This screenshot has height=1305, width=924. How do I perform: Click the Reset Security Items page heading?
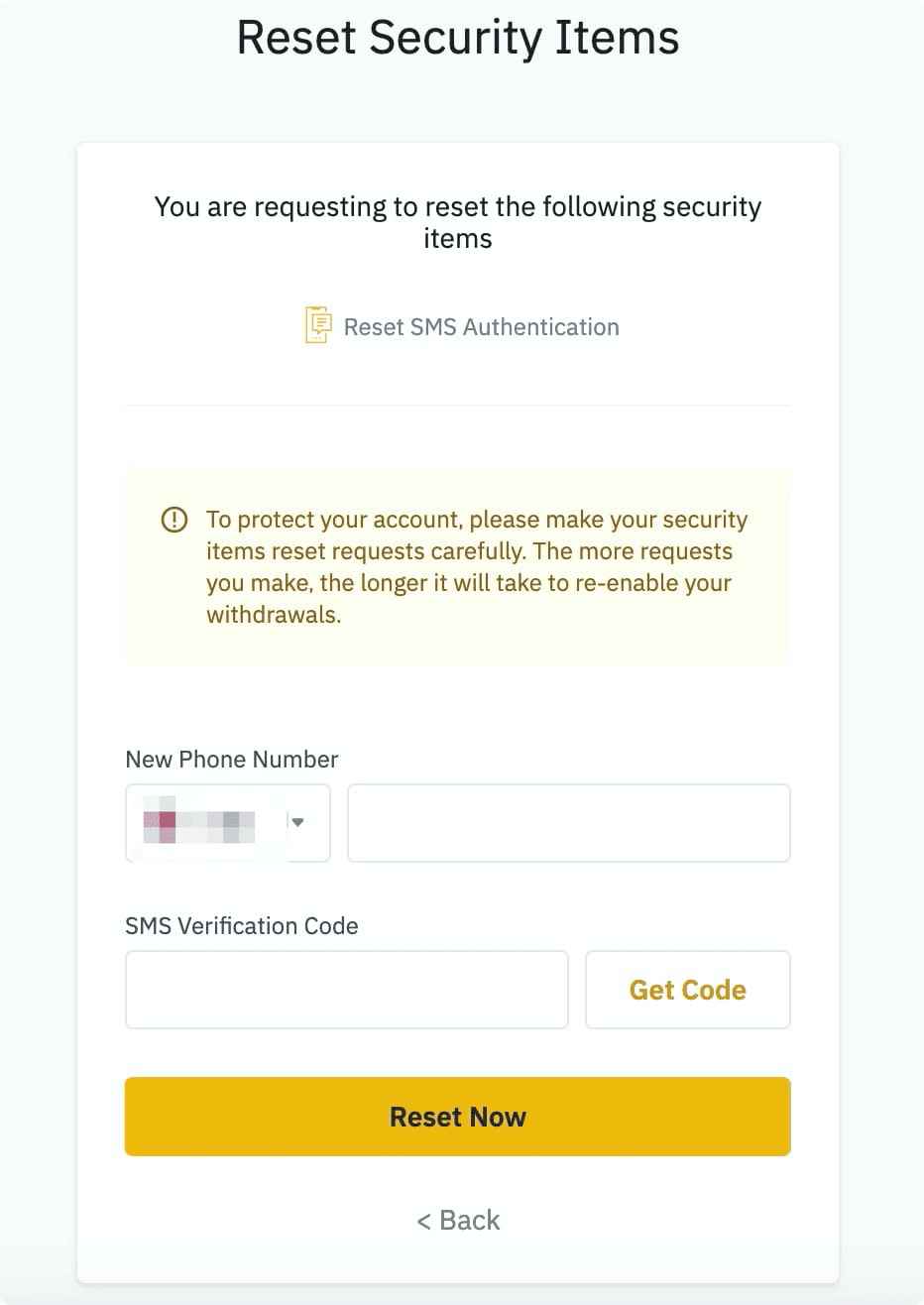click(x=458, y=38)
